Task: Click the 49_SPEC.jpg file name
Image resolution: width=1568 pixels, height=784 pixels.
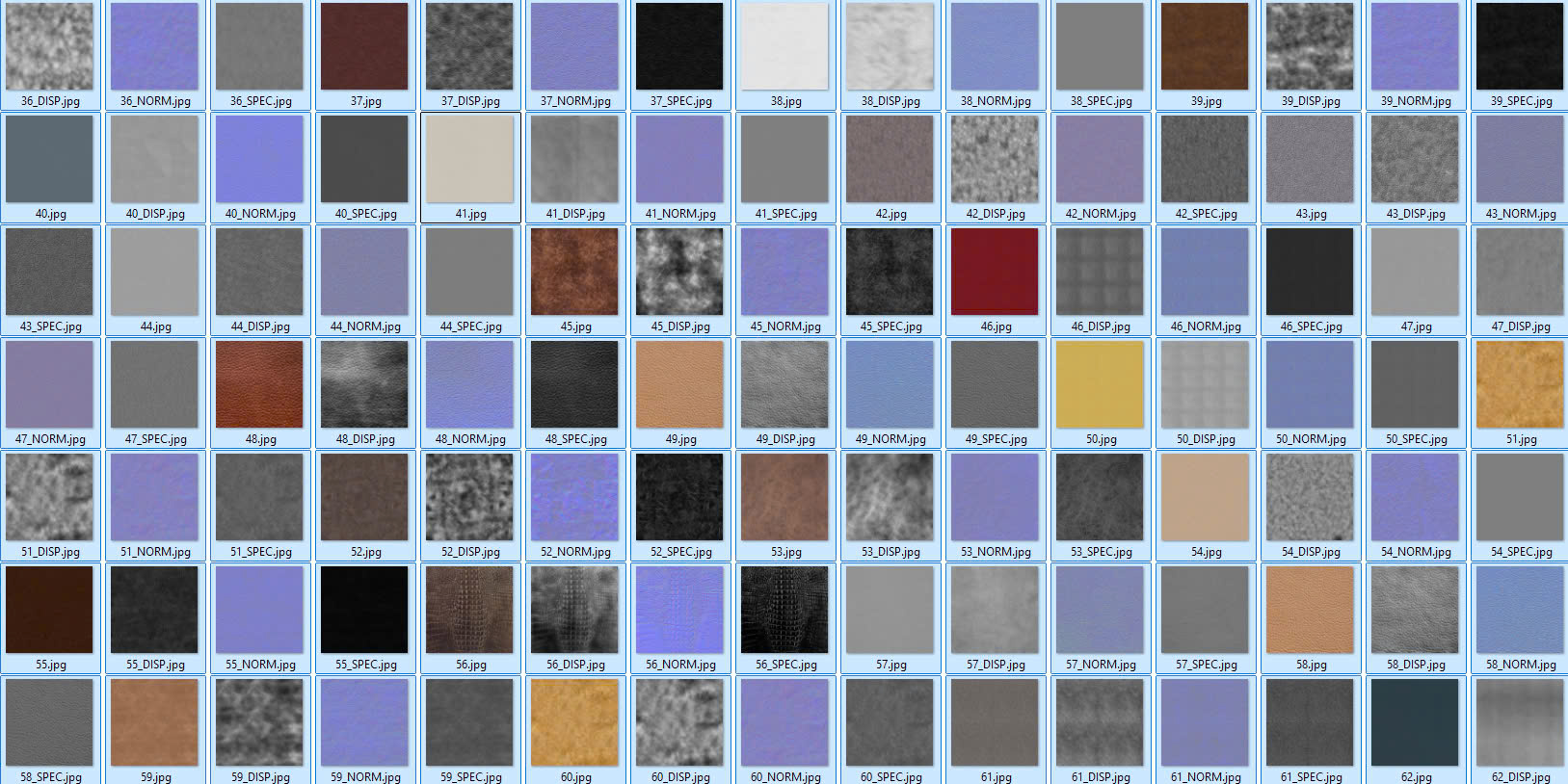Action: pyautogui.click(x=996, y=439)
